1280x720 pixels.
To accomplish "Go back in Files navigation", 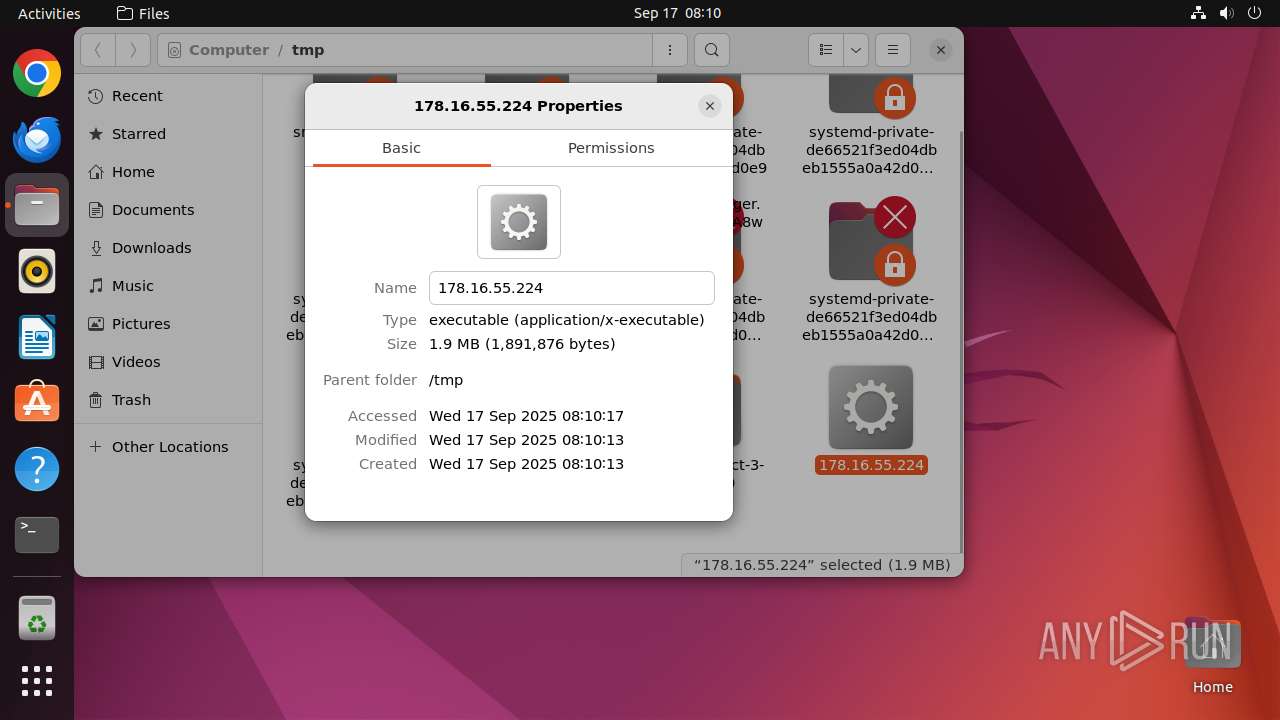I will [98, 50].
